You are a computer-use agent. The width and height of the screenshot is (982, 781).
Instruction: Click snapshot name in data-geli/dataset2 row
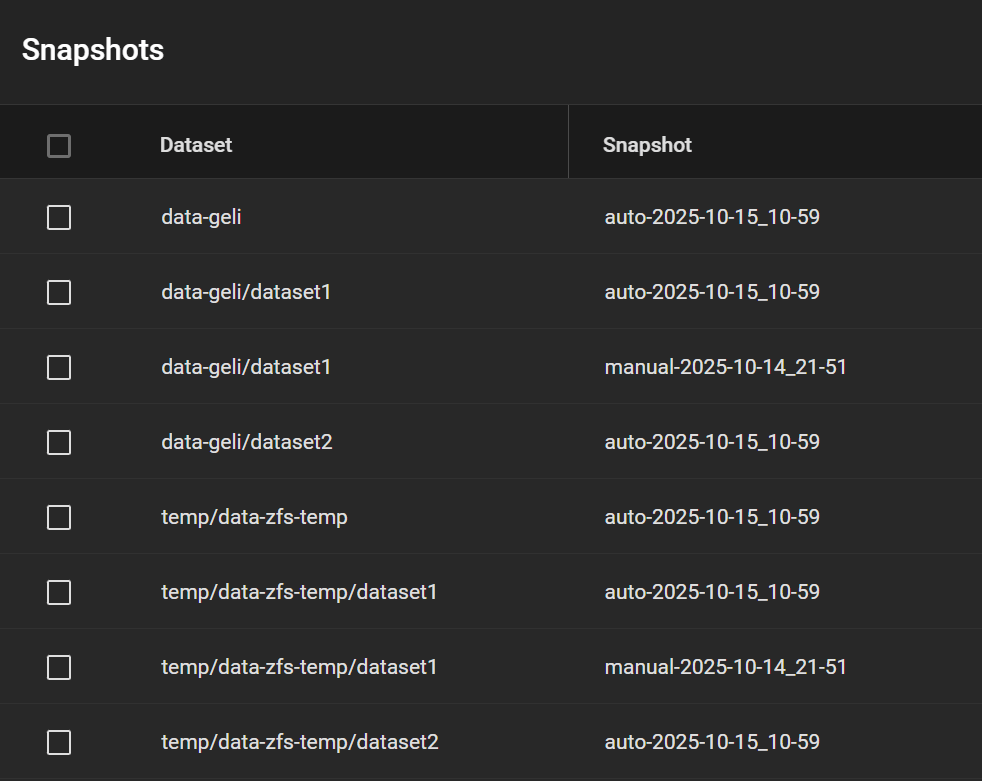712,442
